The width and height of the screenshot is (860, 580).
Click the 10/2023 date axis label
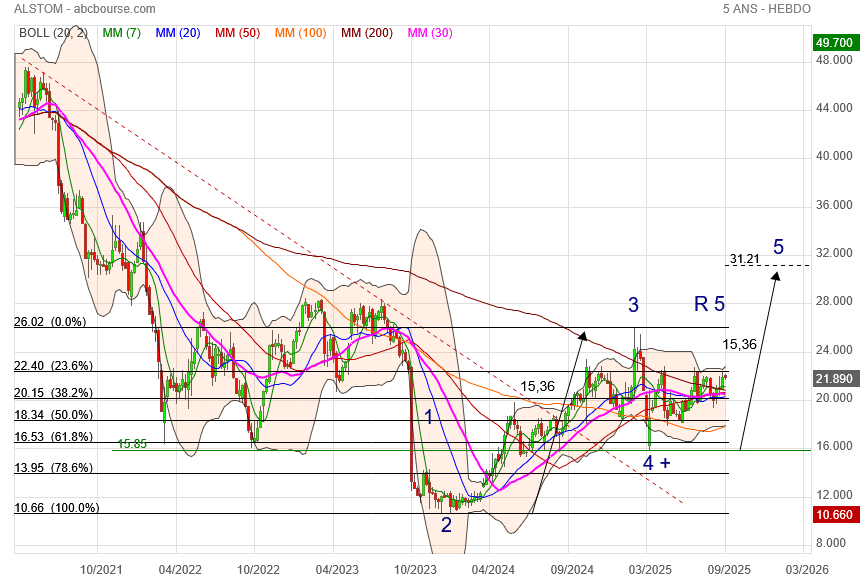click(415, 570)
